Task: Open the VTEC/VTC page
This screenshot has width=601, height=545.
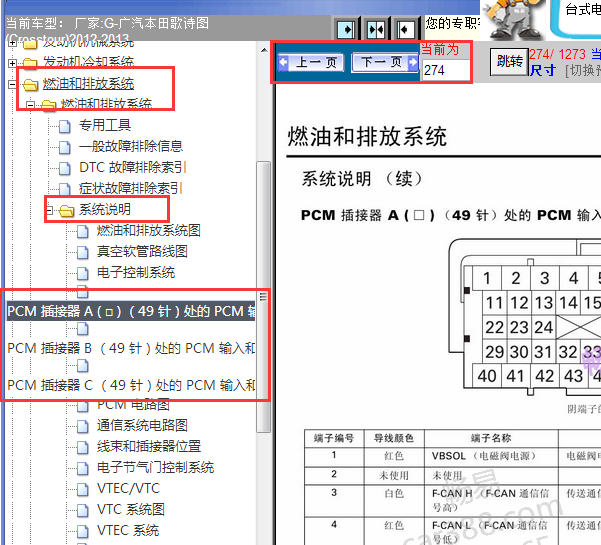Action: tap(128, 488)
